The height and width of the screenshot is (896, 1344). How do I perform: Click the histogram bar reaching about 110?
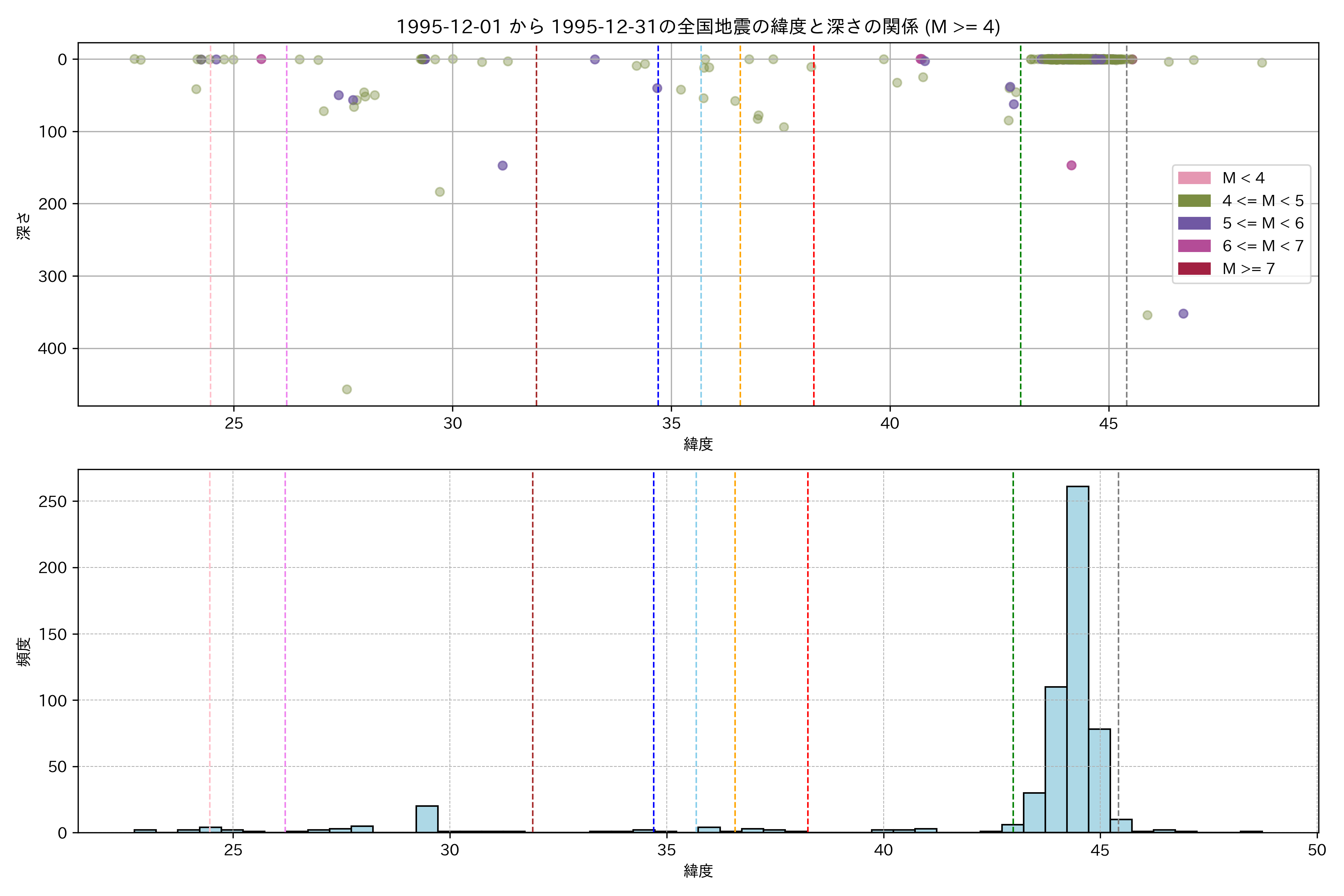1055,760
